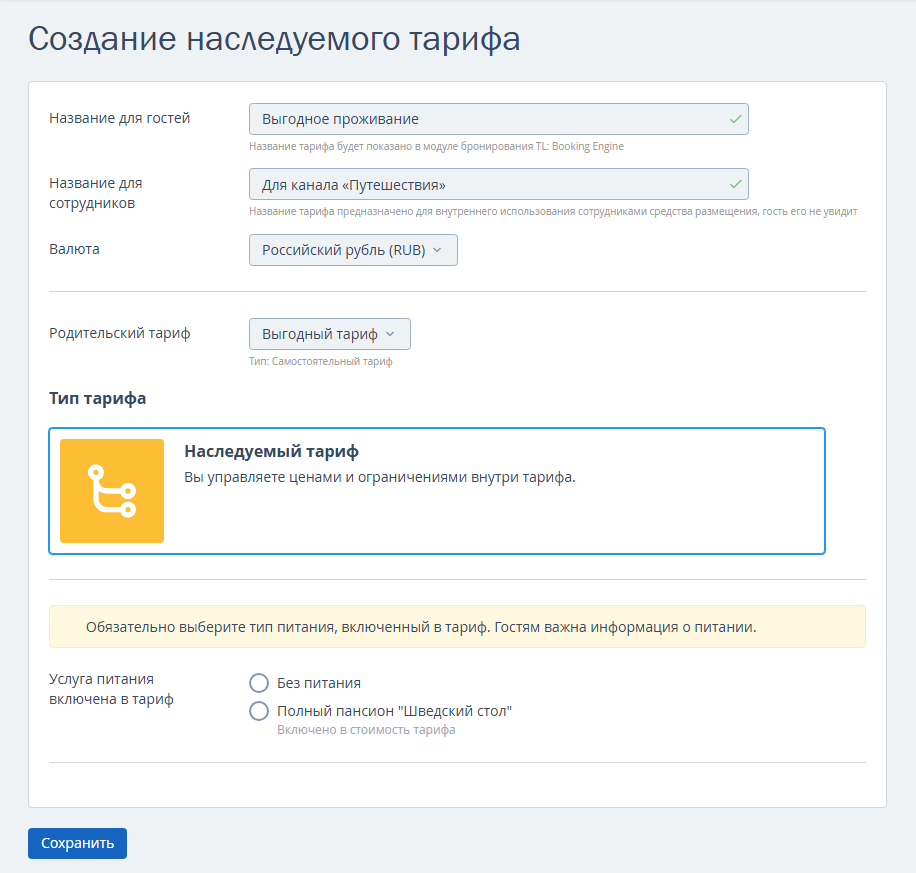Click the 'Тип тарифа' section heading
Viewport: 916px width, 873px height.
[x=98, y=399]
